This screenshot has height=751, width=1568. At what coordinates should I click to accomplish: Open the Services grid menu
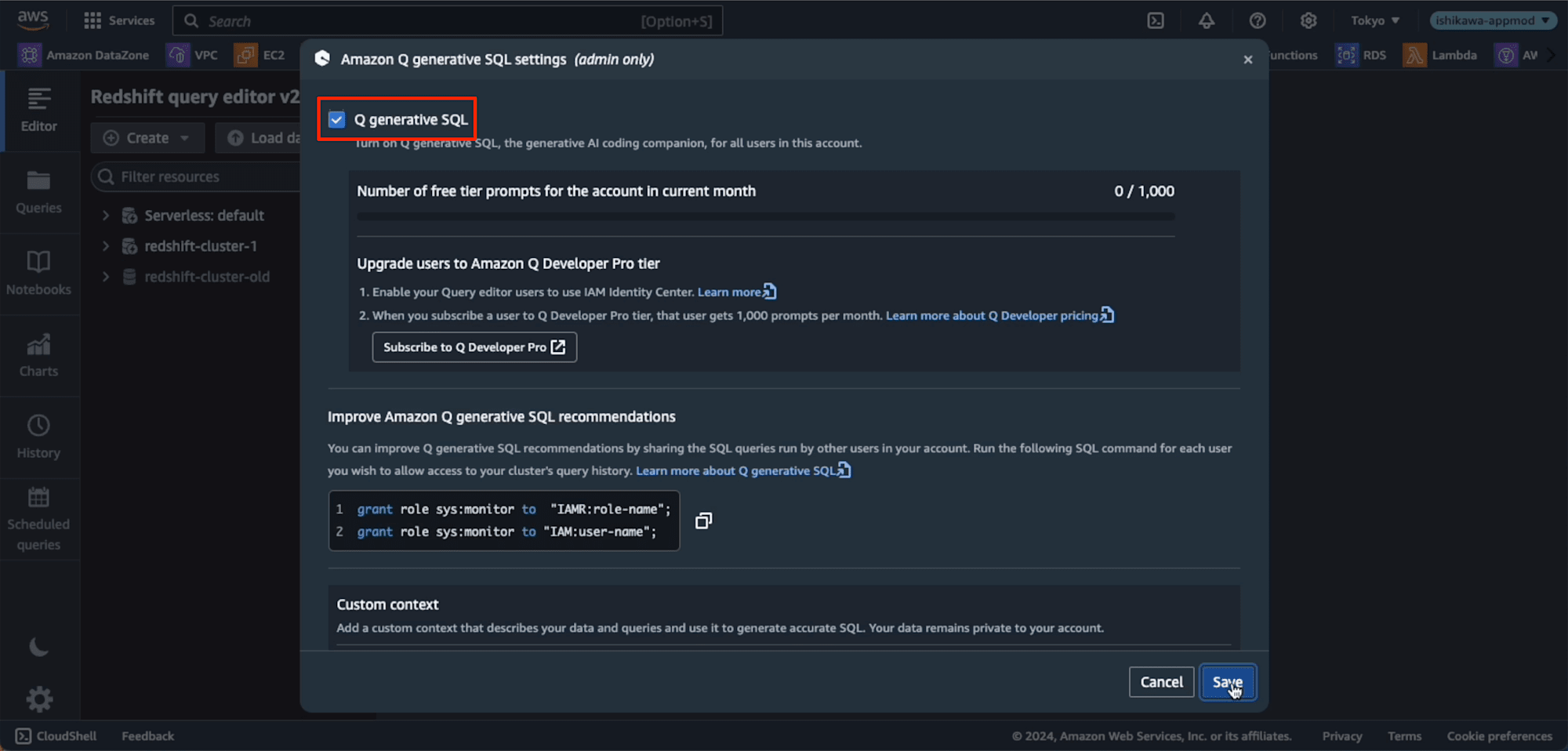point(119,20)
